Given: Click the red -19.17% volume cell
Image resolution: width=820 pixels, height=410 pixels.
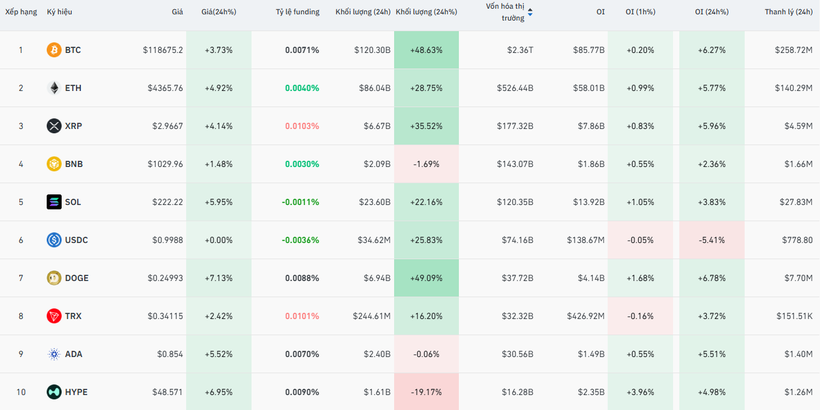Looking at the screenshot, I should pyautogui.click(x=425, y=392).
